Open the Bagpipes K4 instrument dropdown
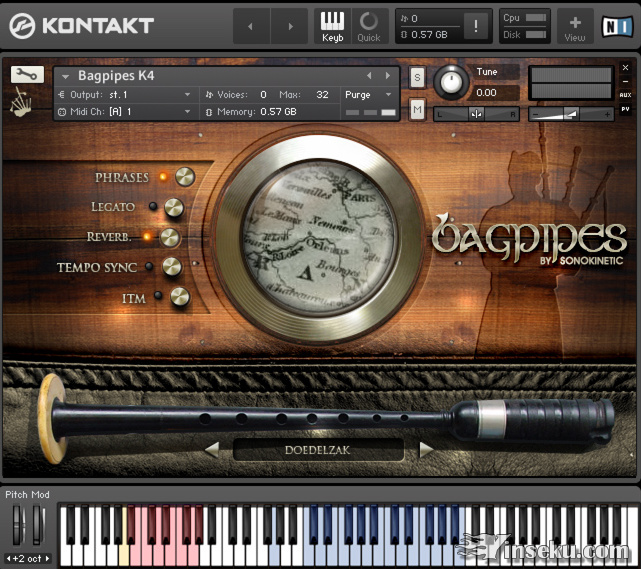Image resolution: width=641 pixels, height=569 pixels. [66, 76]
